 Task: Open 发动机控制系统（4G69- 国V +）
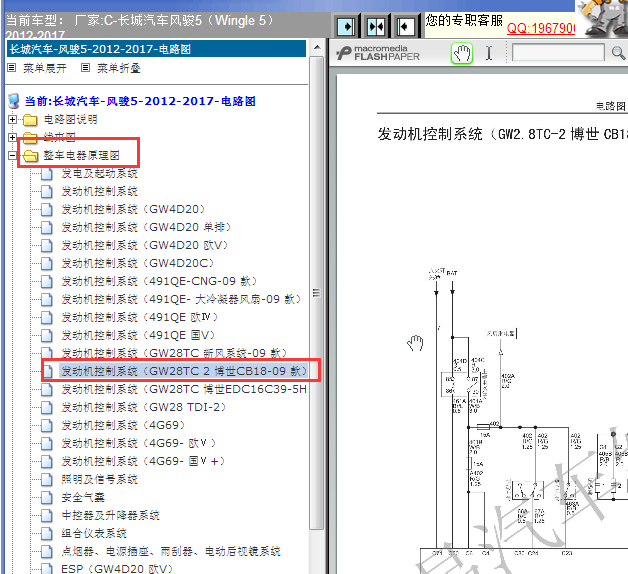pyautogui.click(x=143, y=461)
